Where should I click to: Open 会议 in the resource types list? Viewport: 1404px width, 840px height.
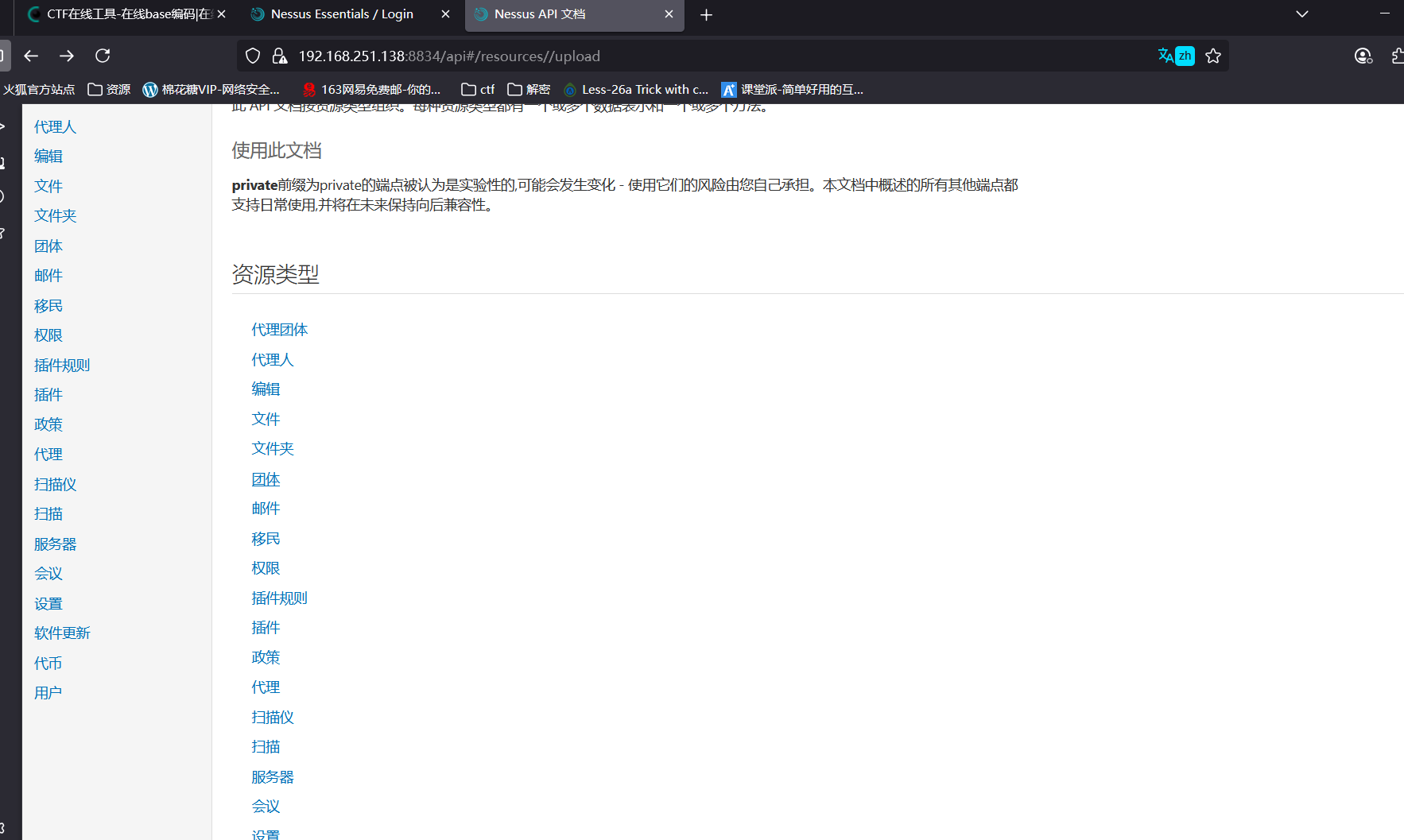pos(266,807)
